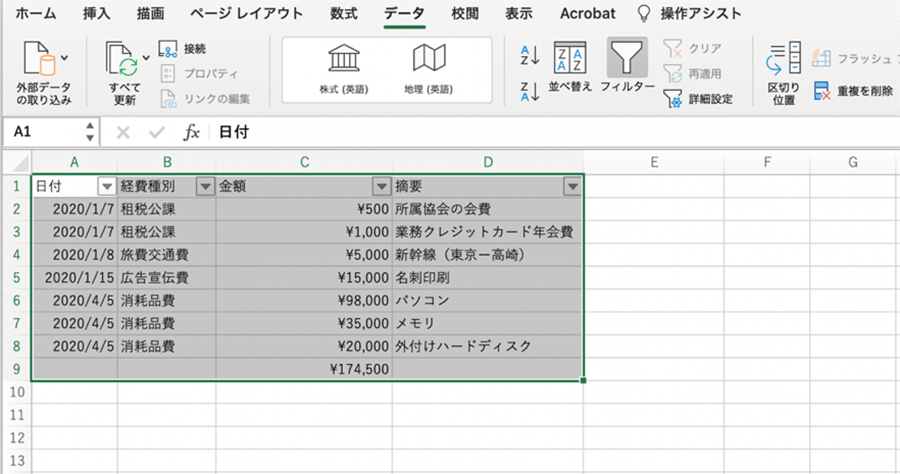Open the 経費種別 column filter dropdown

click(204, 186)
